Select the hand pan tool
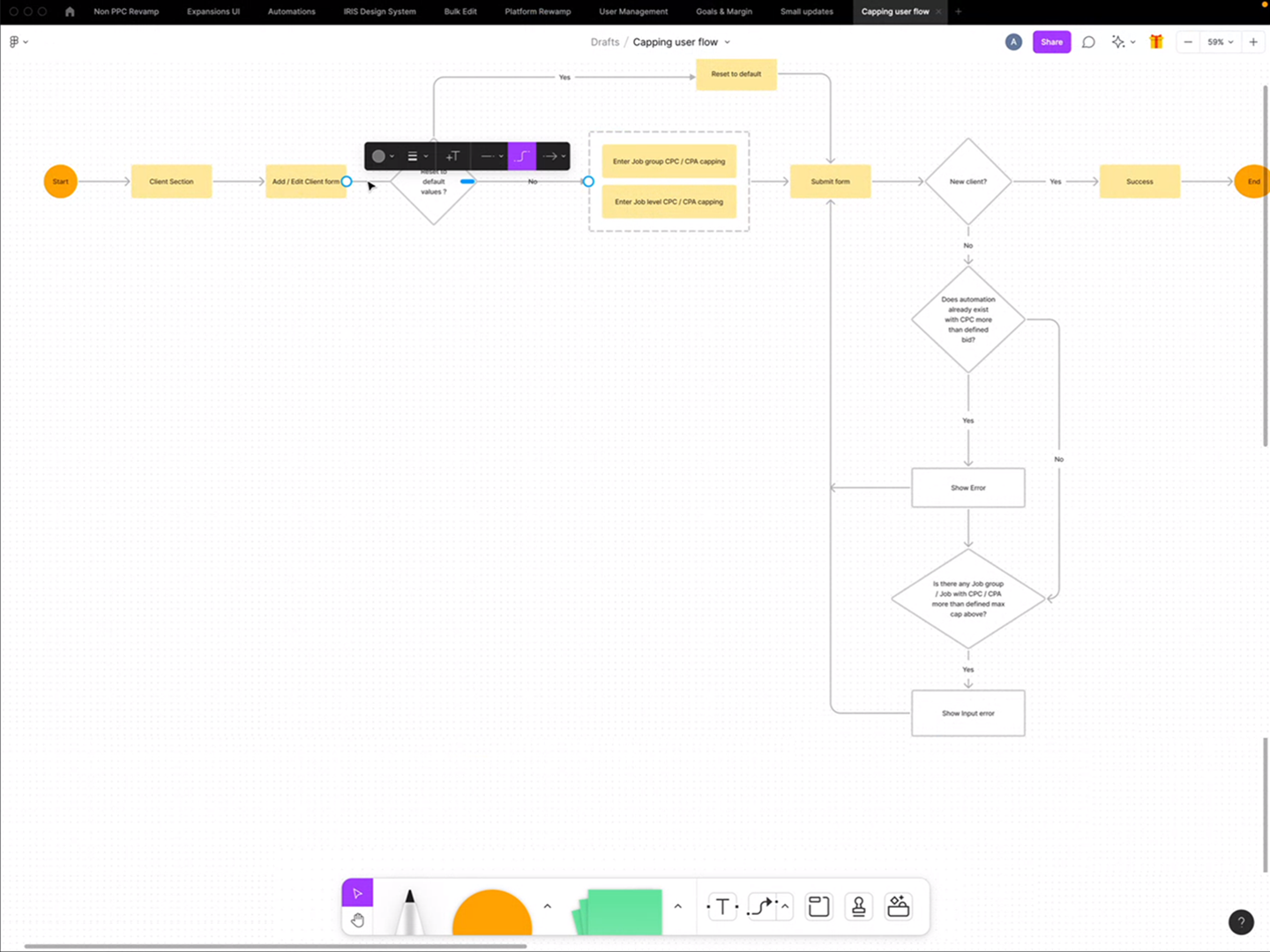The height and width of the screenshot is (952, 1270). coord(357,920)
